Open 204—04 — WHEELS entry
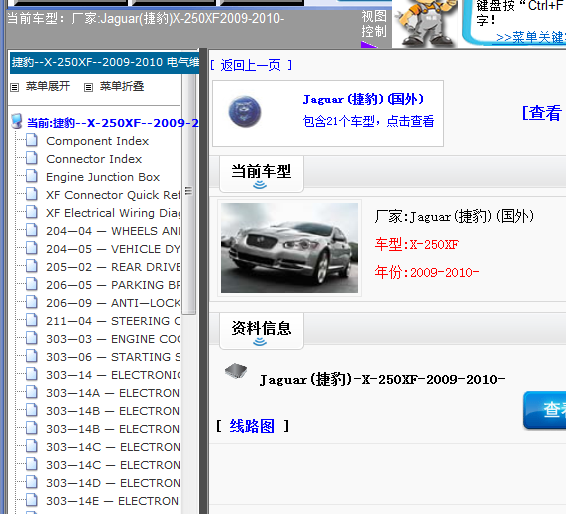The height and width of the screenshot is (514, 566). pos(113,231)
